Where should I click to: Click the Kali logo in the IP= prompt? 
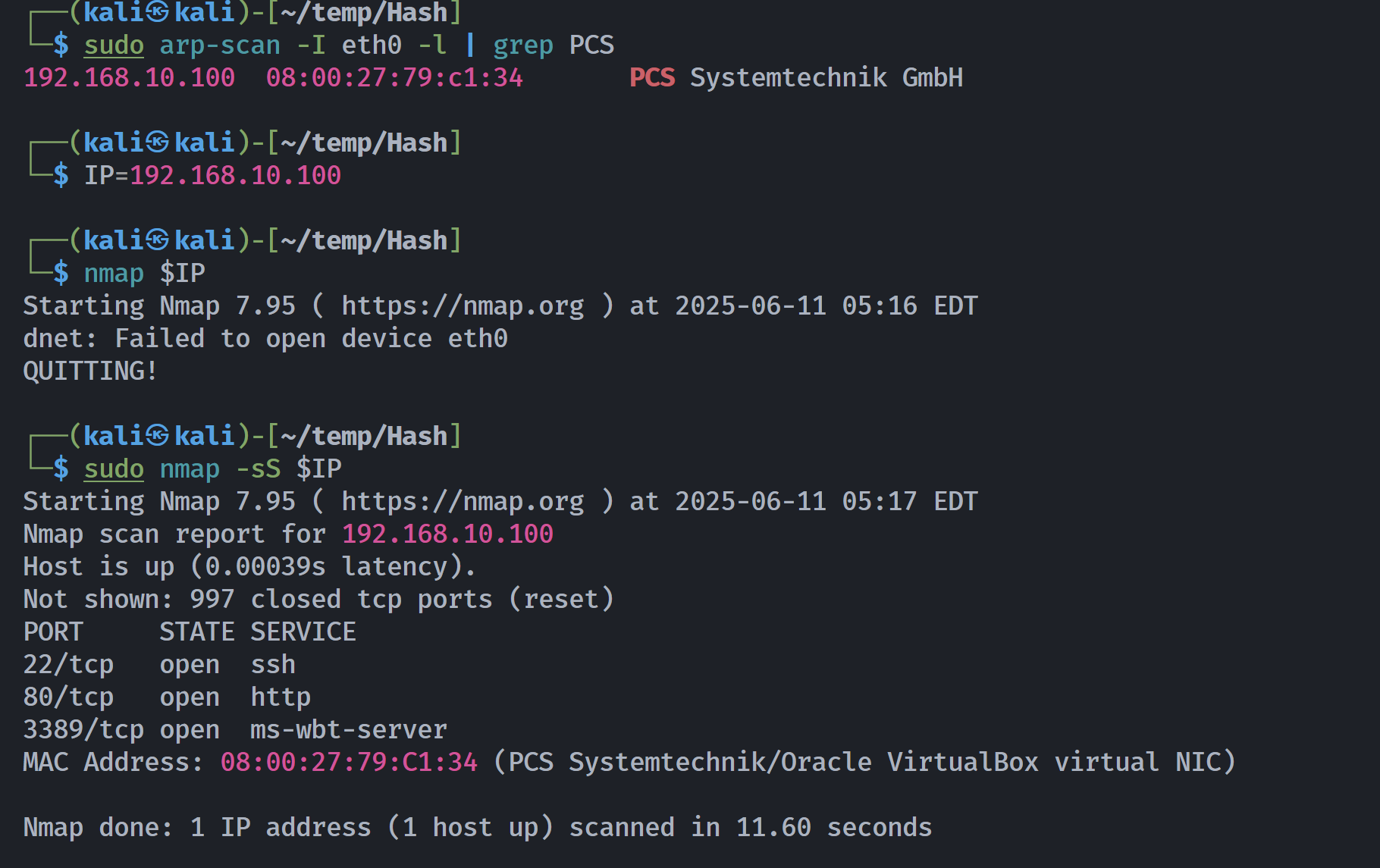tap(157, 142)
